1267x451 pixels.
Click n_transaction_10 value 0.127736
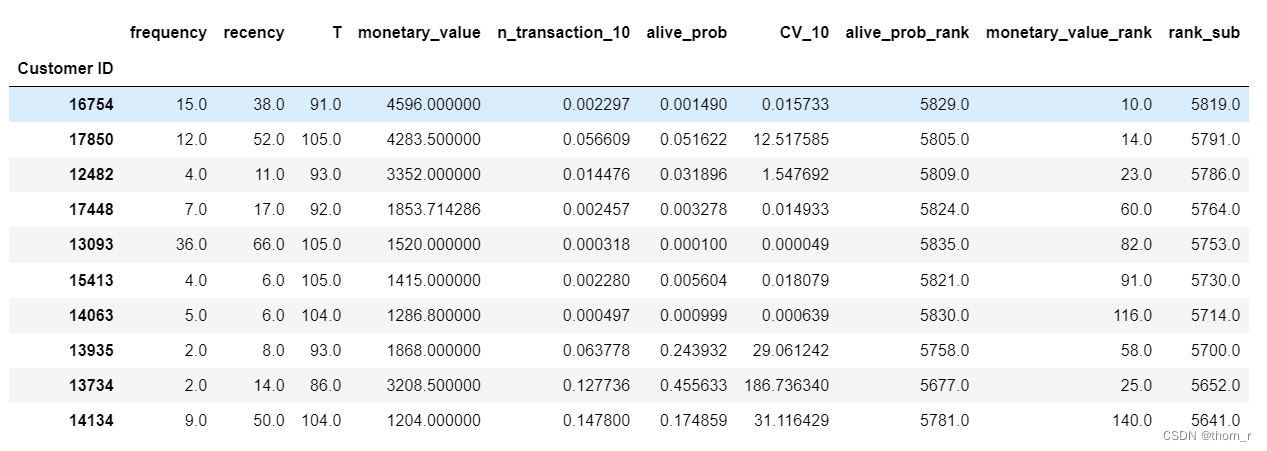pyautogui.click(x=597, y=385)
